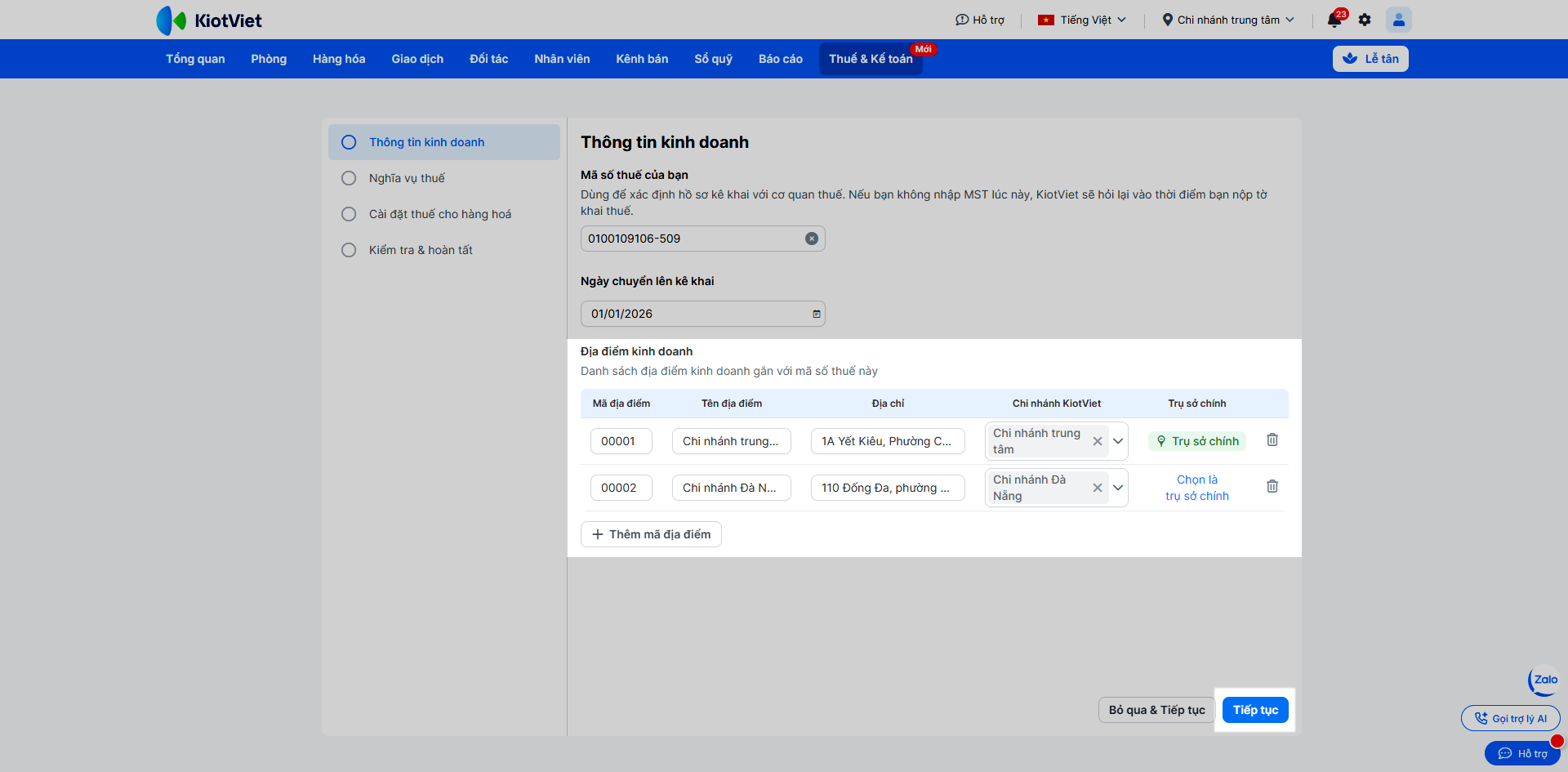Open the user account avatar

click(1399, 20)
